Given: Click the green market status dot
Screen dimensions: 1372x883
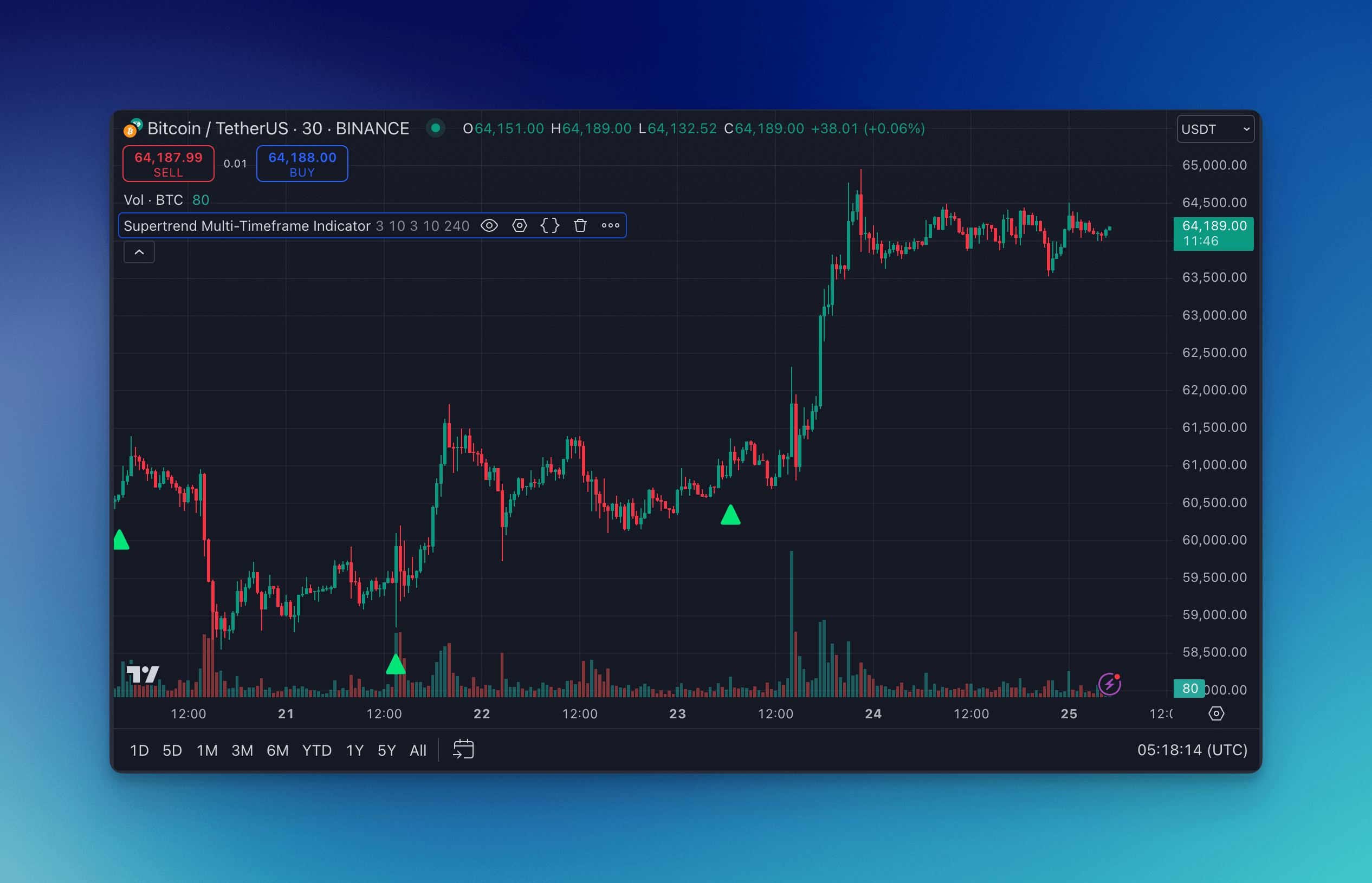Looking at the screenshot, I should [x=435, y=128].
